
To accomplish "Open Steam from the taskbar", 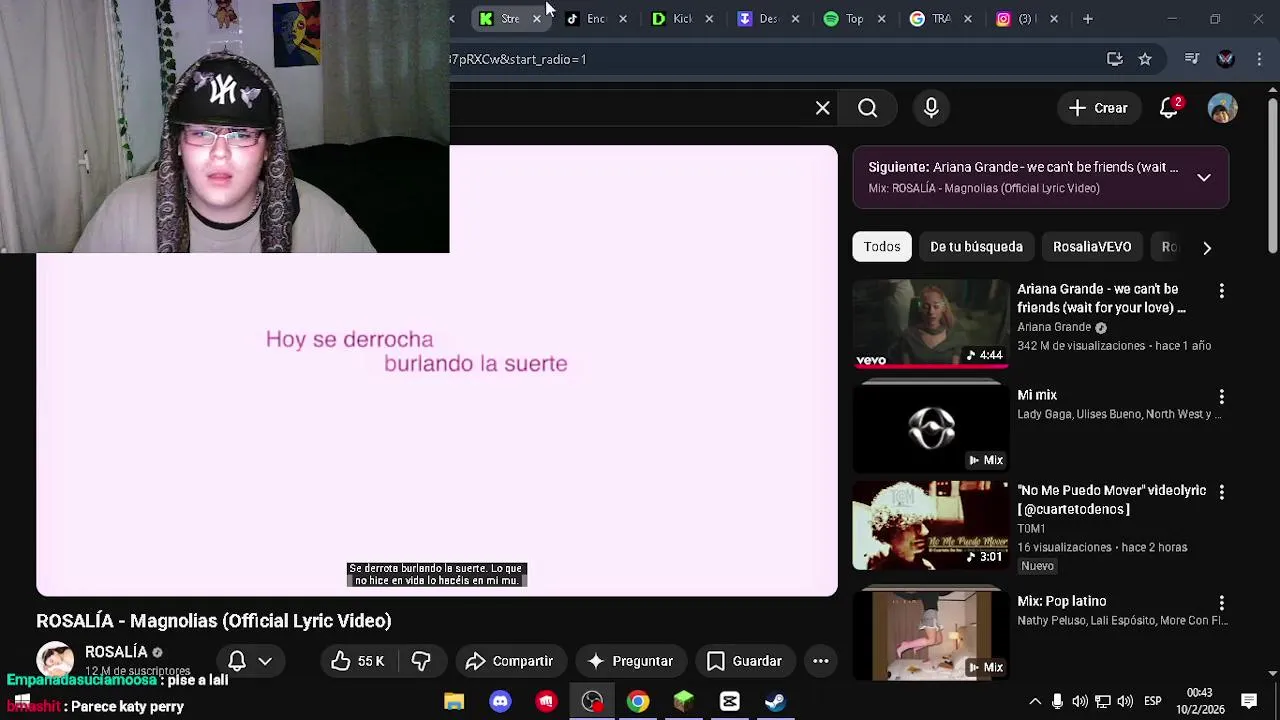I will click(775, 701).
